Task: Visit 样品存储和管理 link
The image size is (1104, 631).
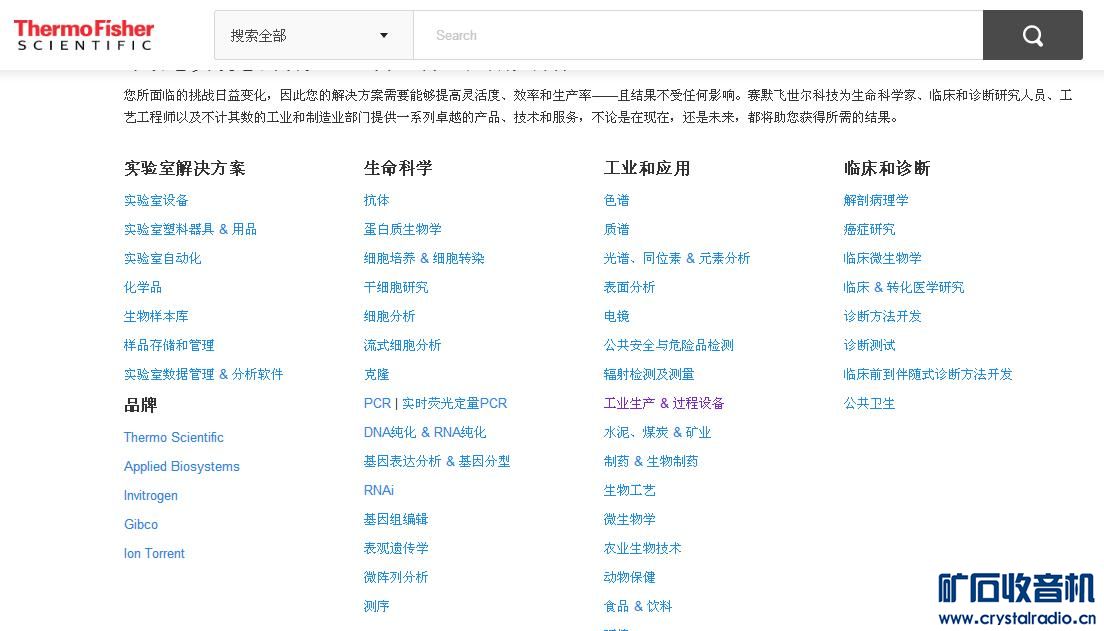Action: (x=169, y=345)
